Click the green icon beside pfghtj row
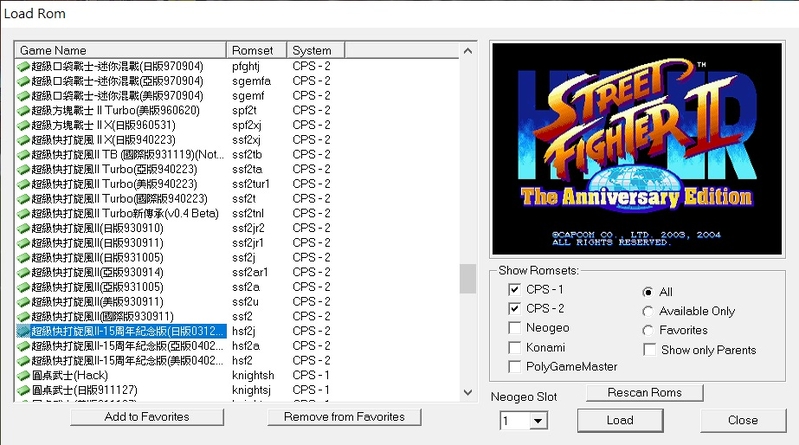The width and height of the screenshot is (799, 445). pyautogui.click(x=23, y=66)
